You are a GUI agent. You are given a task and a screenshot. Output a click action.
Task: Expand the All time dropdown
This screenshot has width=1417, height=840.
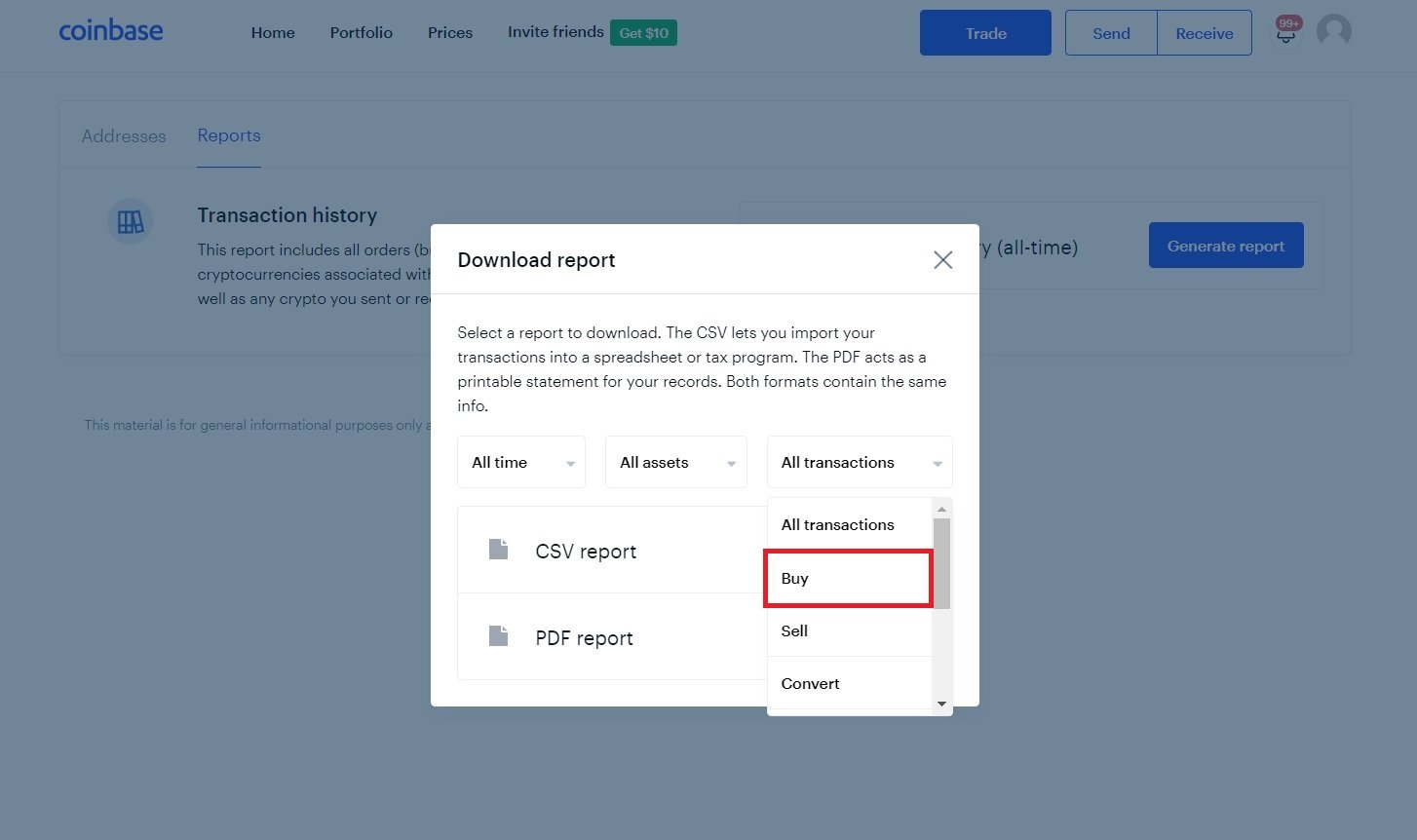click(521, 462)
